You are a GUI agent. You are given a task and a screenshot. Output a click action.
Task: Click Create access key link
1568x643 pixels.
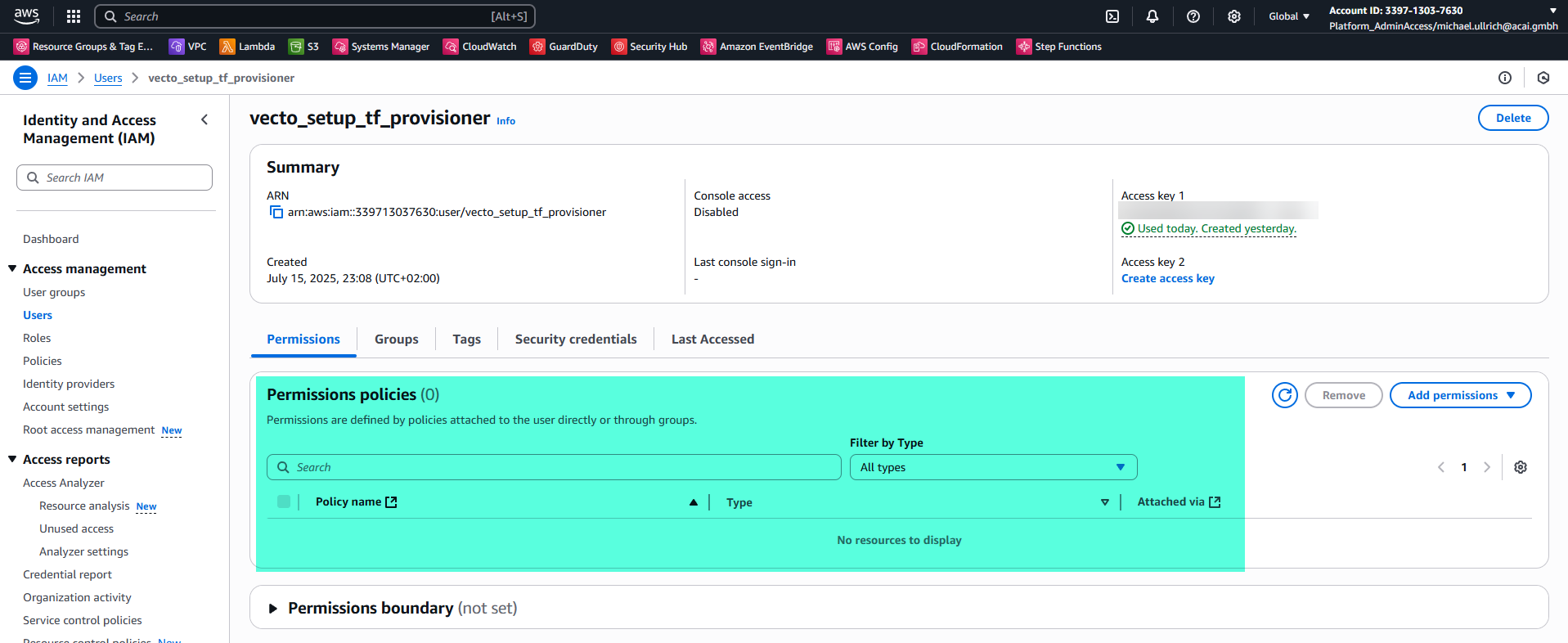pos(1168,278)
